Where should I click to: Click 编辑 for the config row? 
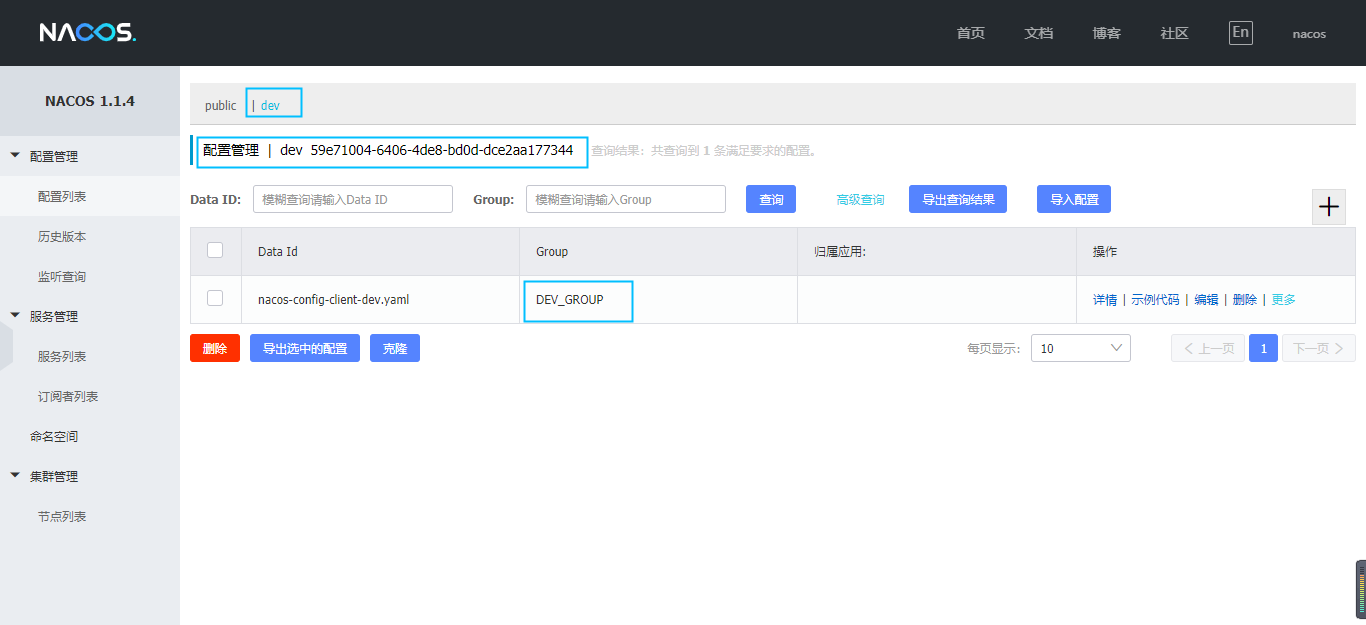tap(1206, 299)
